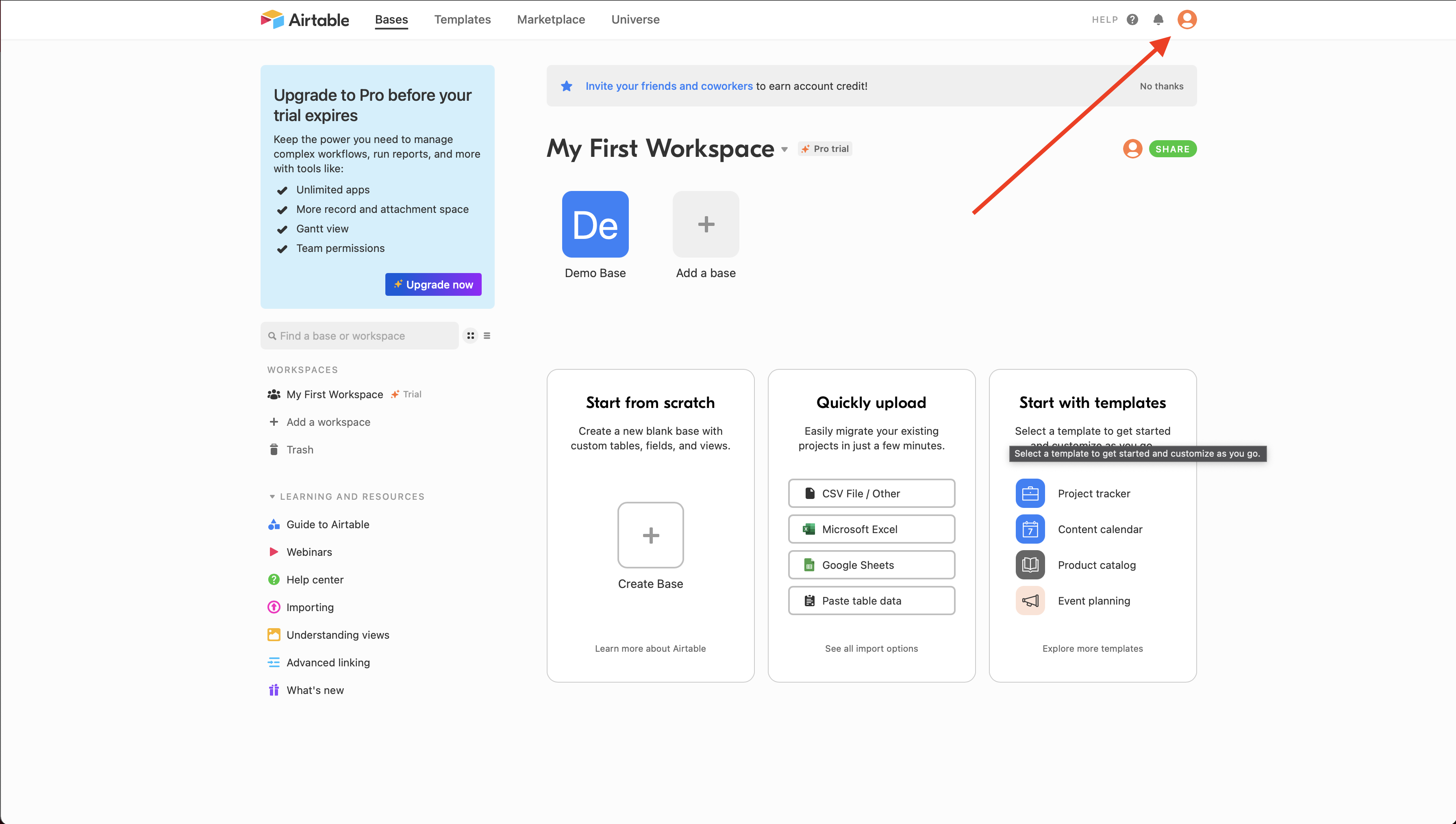
Task: Collapse the Learning and Resources section
Action: (x=272, y=497)
